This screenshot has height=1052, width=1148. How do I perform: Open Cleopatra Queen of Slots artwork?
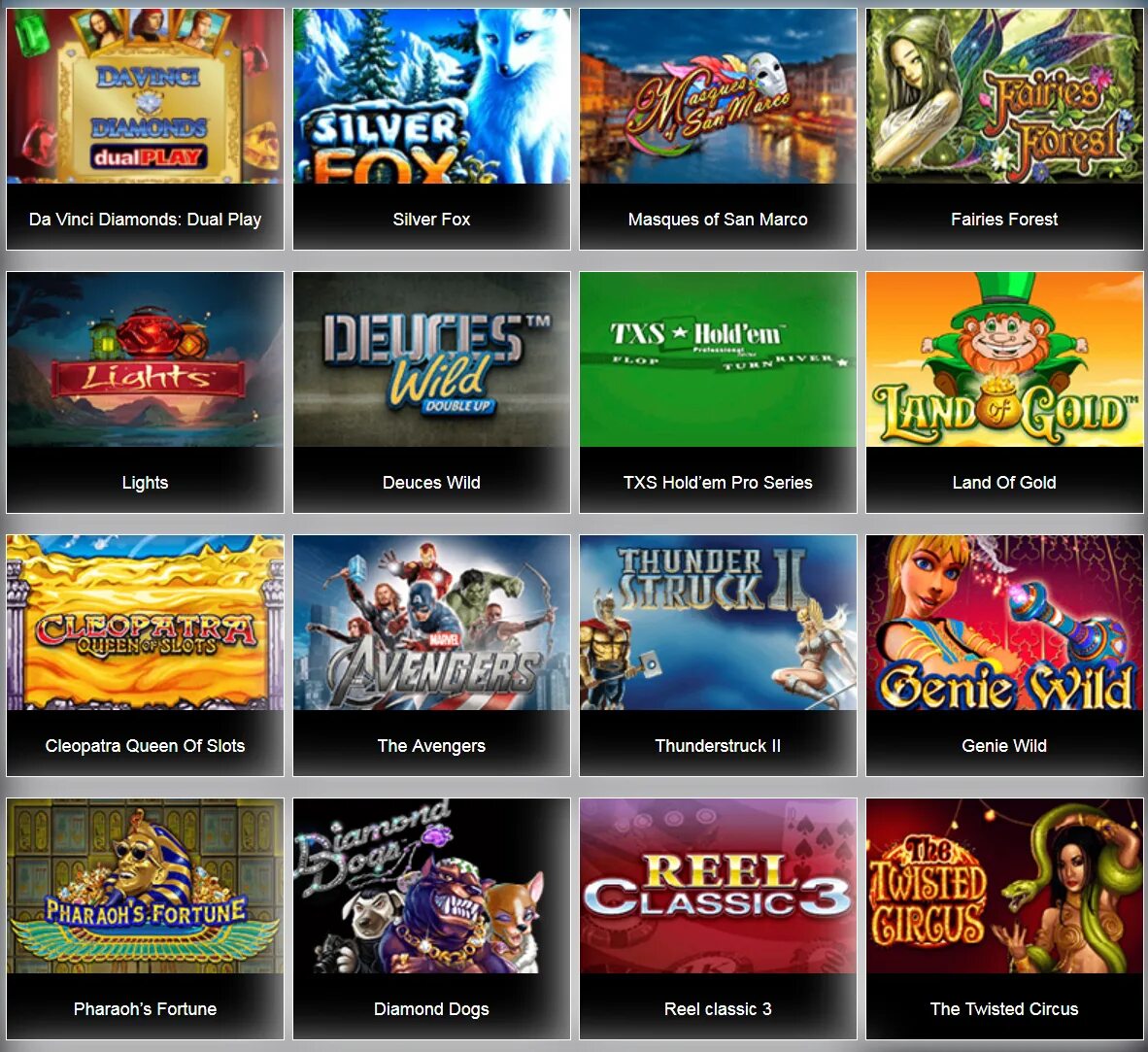[145, 623]
